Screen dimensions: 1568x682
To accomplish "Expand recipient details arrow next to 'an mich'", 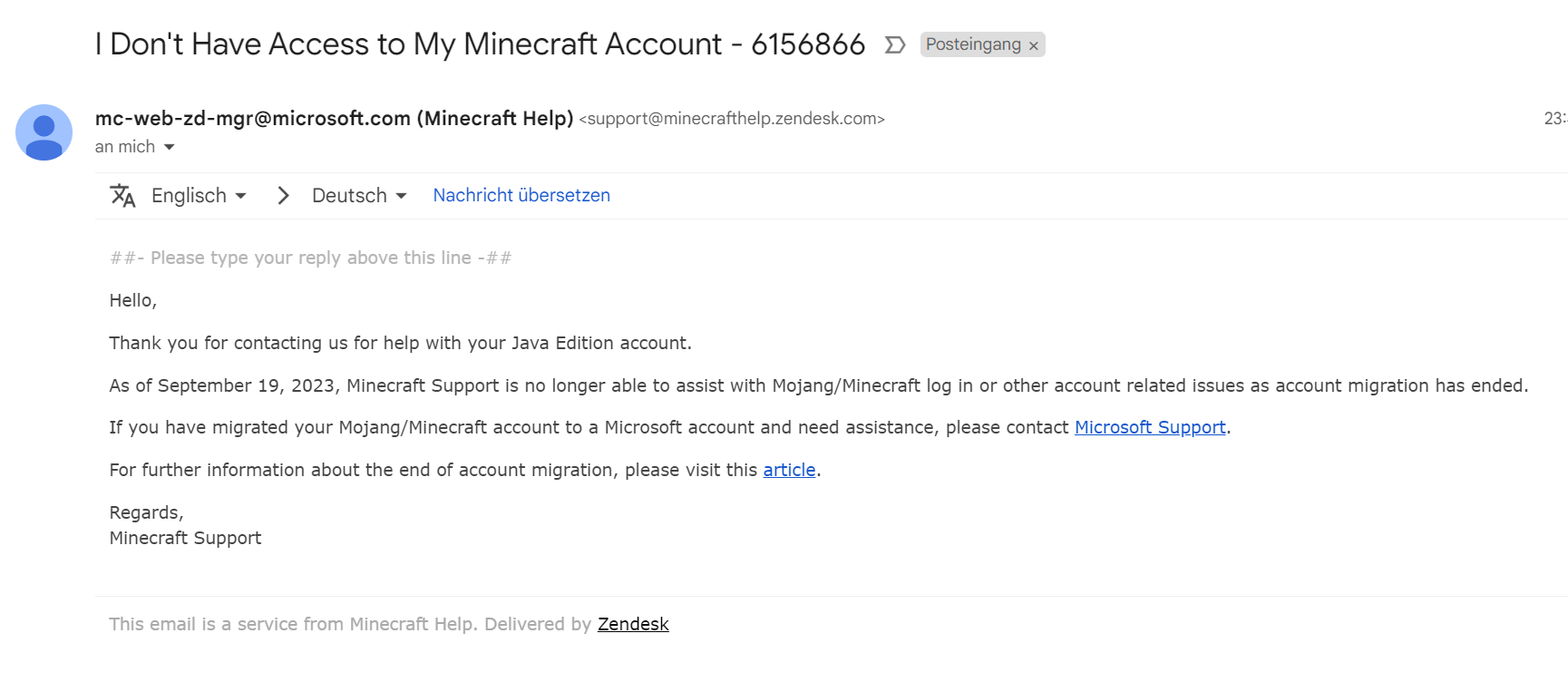I will (x=169, y=147).
